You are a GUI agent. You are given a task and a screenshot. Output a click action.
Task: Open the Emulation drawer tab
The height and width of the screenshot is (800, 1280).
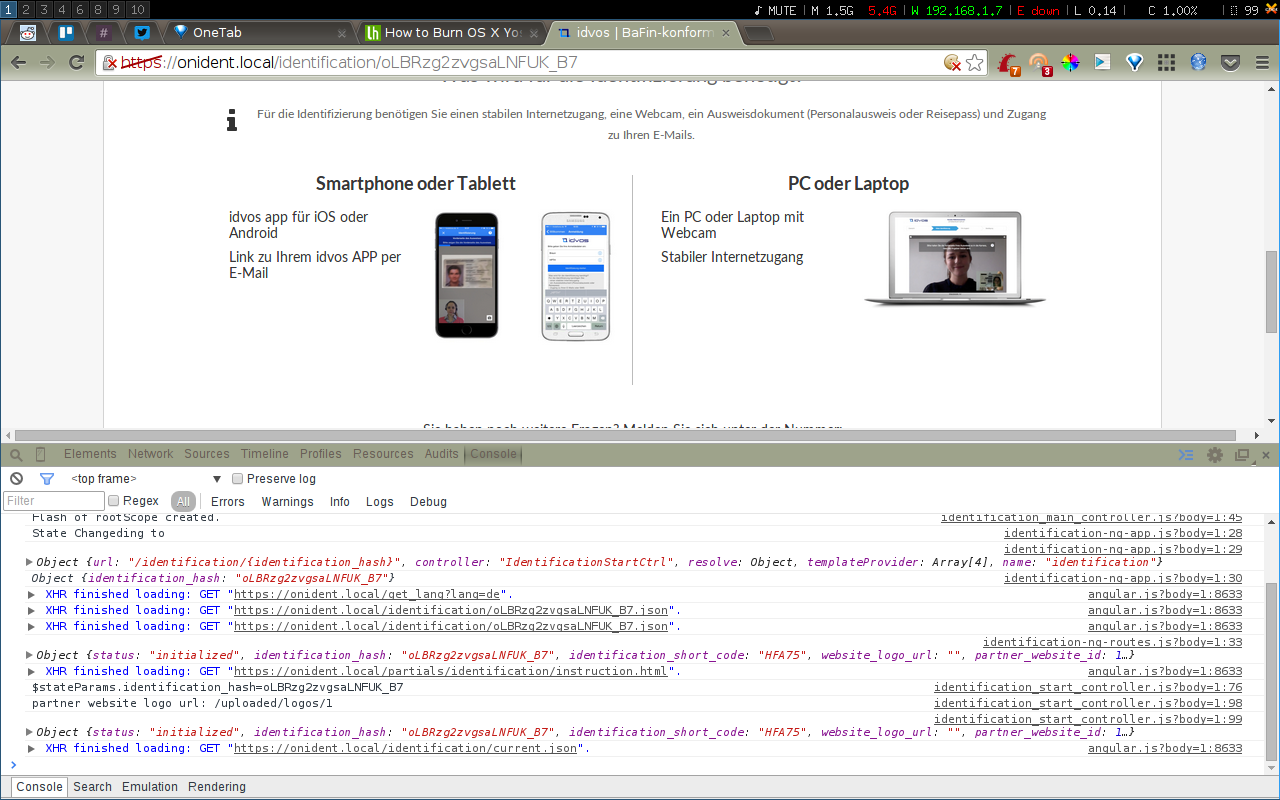pyautogui.click(x=150, y=787)
